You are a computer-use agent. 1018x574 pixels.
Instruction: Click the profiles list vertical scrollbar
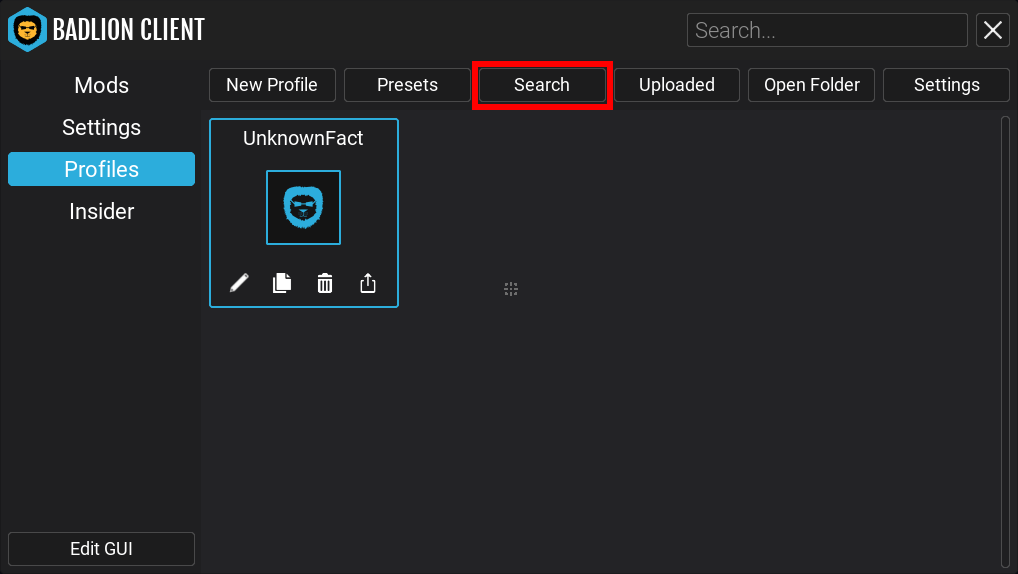(1005, 342)
